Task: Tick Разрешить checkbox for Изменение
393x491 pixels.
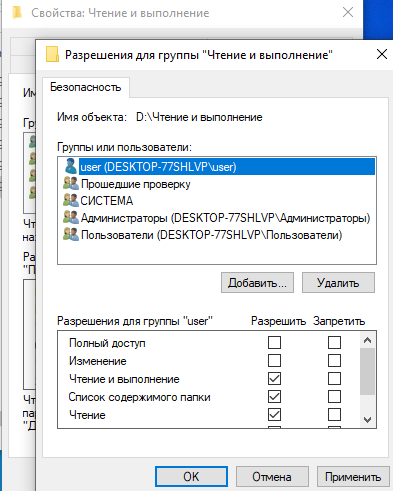Action: 274,360
